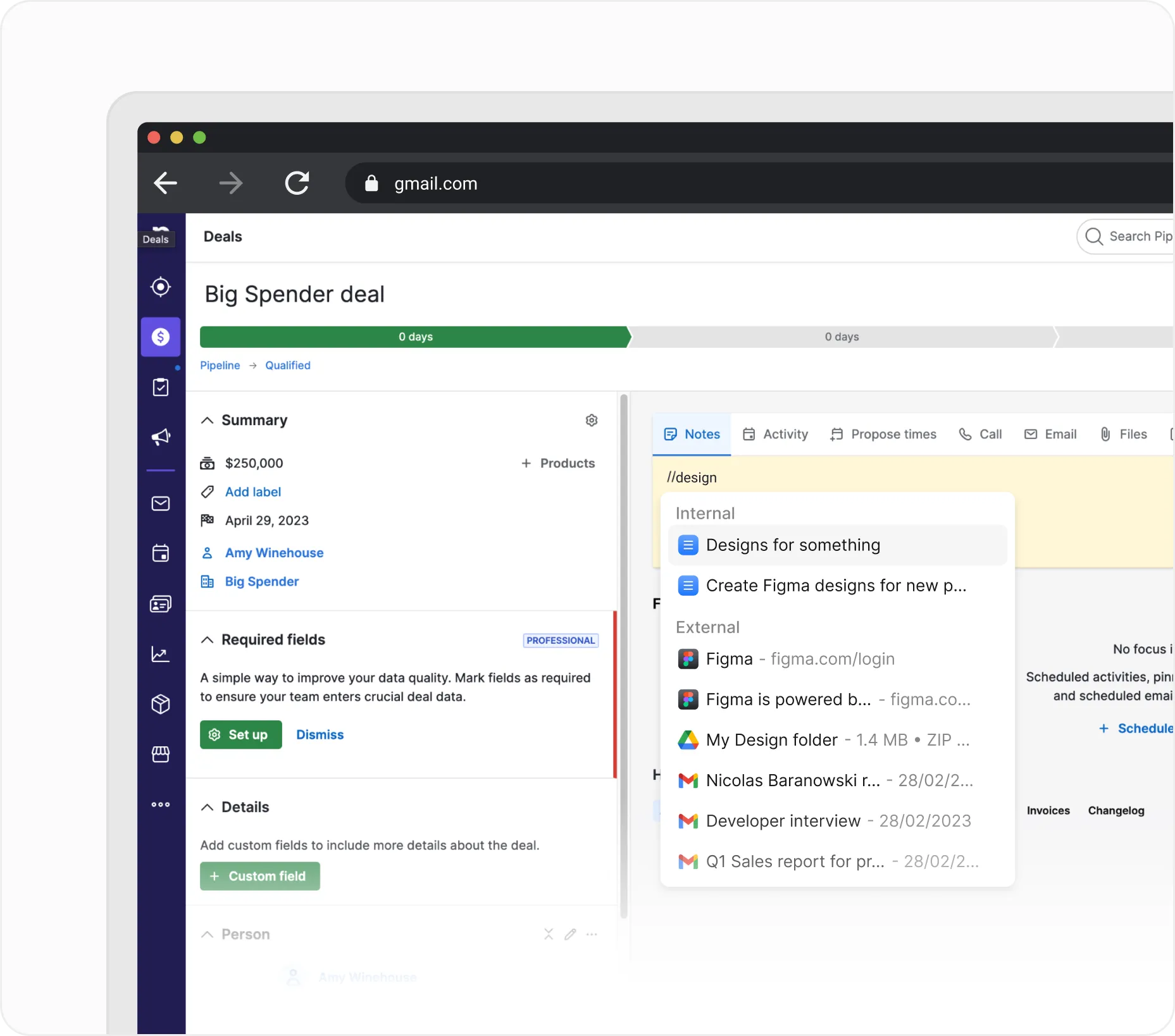The height and width of the screenshot is (1036, 1175).
Task: Click the Summary settings gear icon
Action: pyautogui.click(x=592, y=421)
